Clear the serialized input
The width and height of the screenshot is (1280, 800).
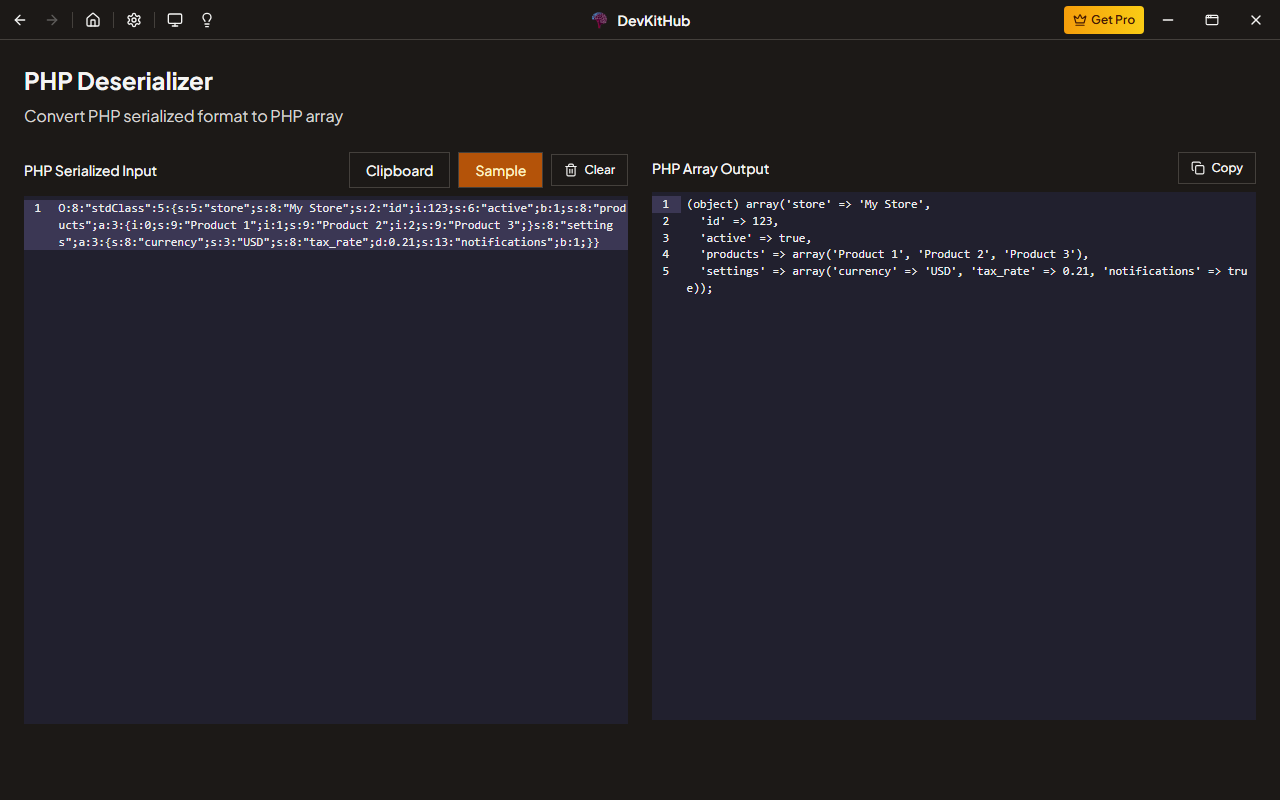(589, 170)
